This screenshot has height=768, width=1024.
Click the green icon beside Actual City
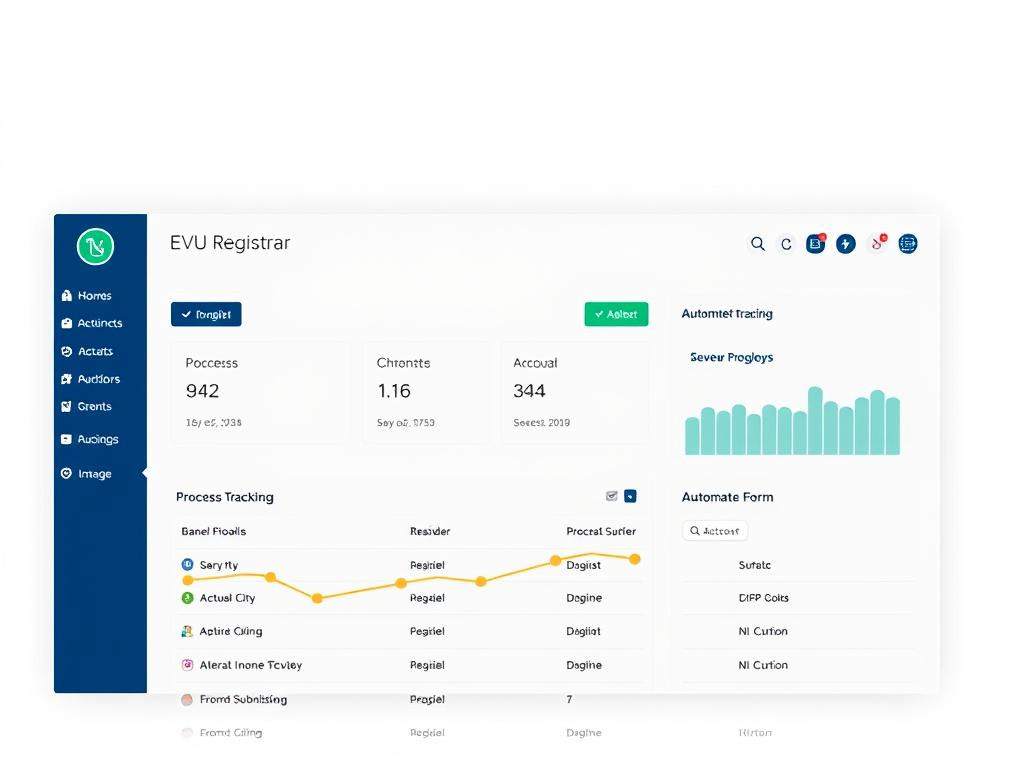(x=187, y=598)
